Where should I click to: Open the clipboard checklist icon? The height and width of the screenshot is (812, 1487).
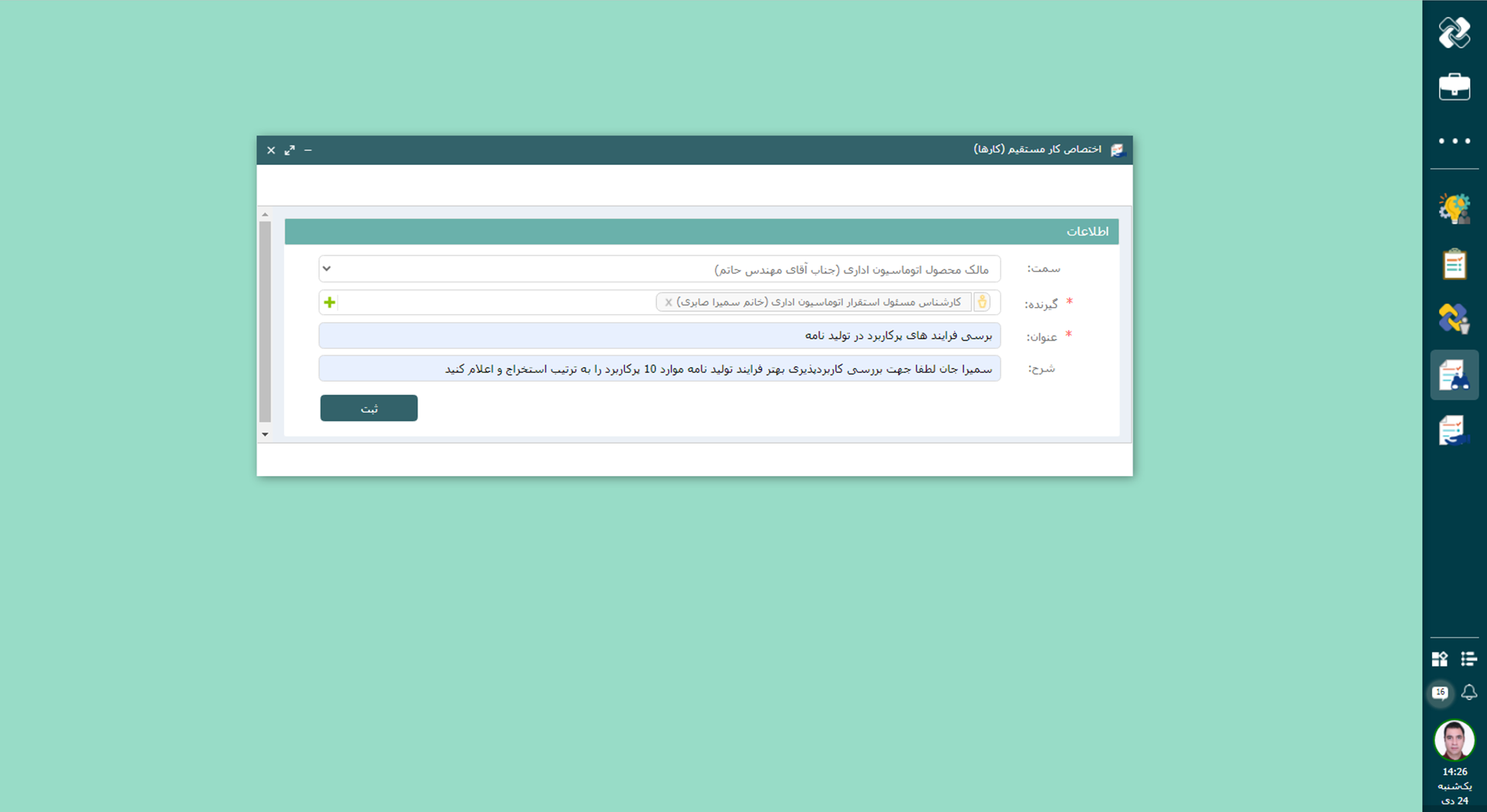(x=1454, y=264)
